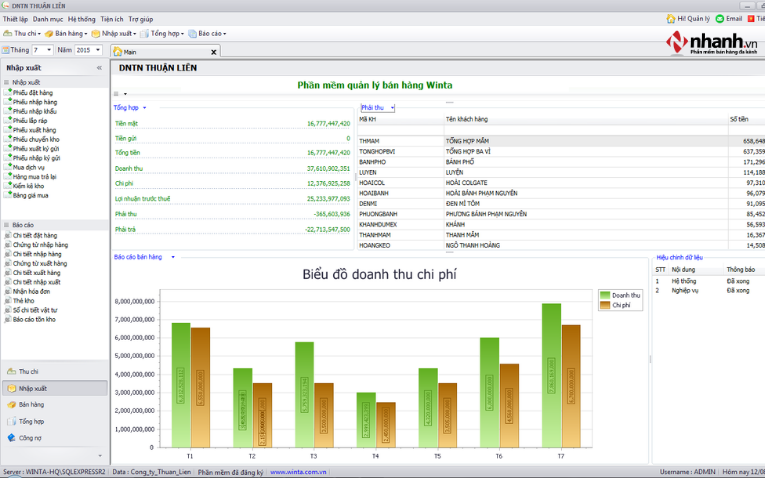The width and height of the screenshot is (765, 478).
Task: Open the Email button
Action: click(728, 19)
